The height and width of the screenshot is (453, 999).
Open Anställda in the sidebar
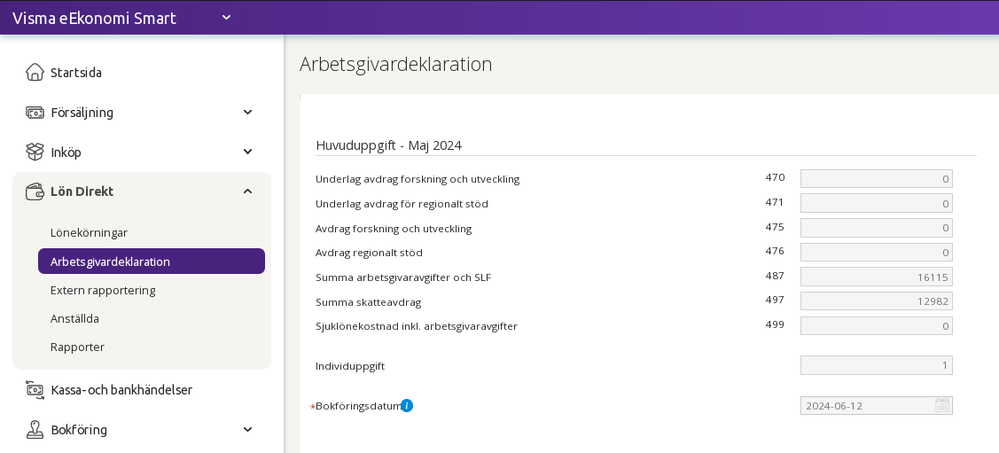pos(75,319)
